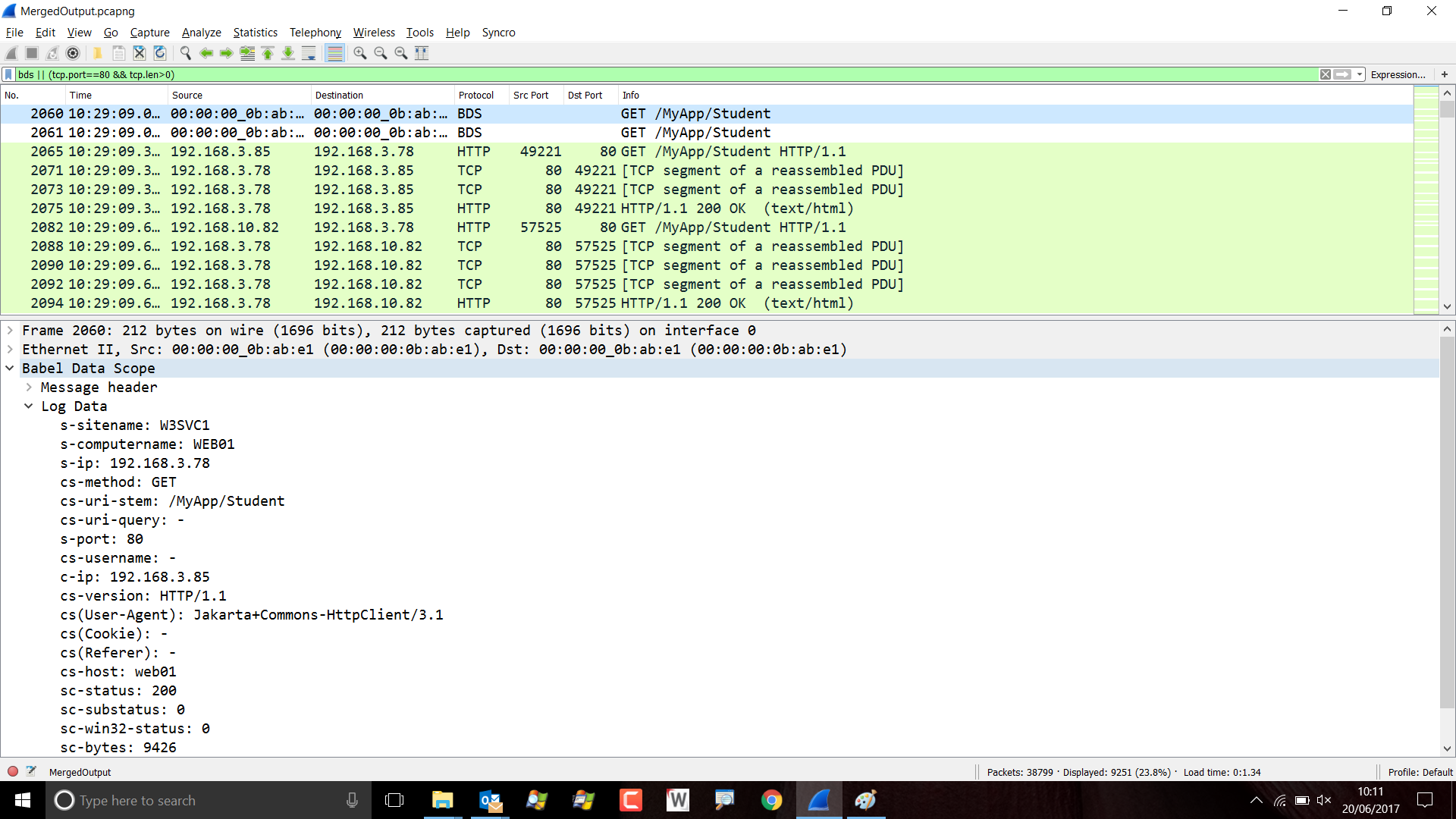Click the Resize columns icon
This screenshot has height=819, width=1456.
point(422,53)
